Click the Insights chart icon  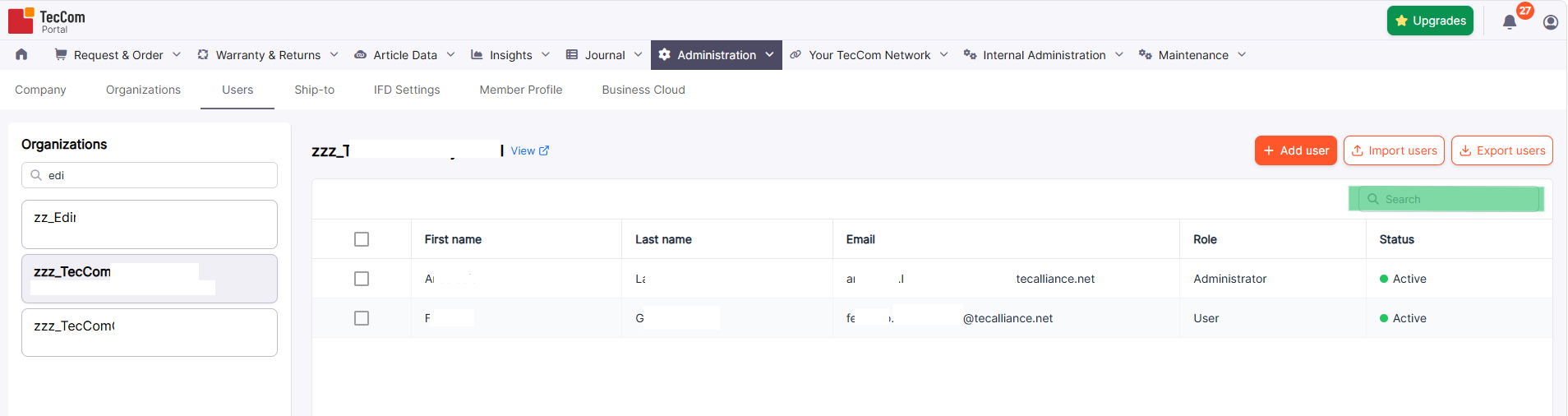click(477, 54)
